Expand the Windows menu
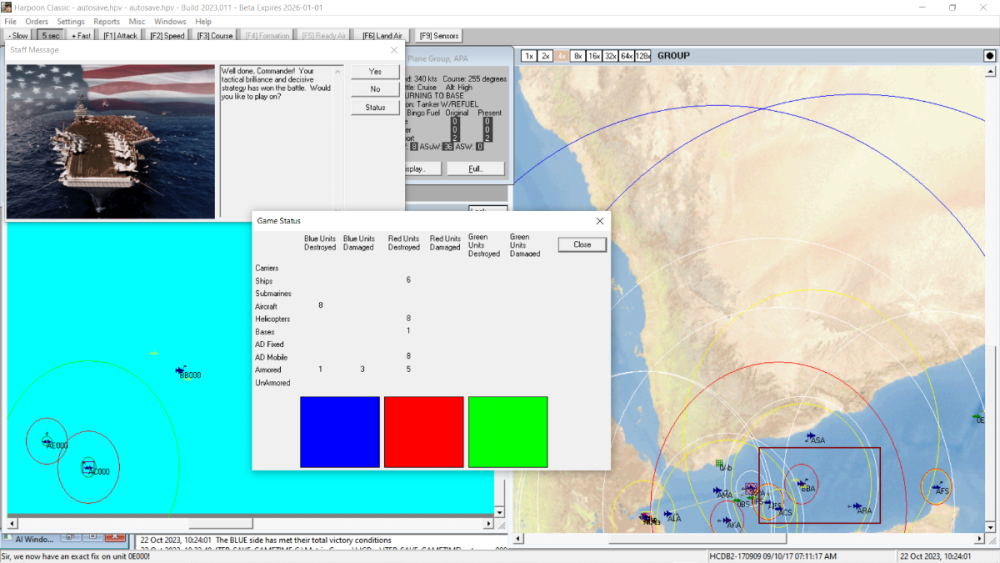Viewport: 1000px width, 563px height. point(170,21)
